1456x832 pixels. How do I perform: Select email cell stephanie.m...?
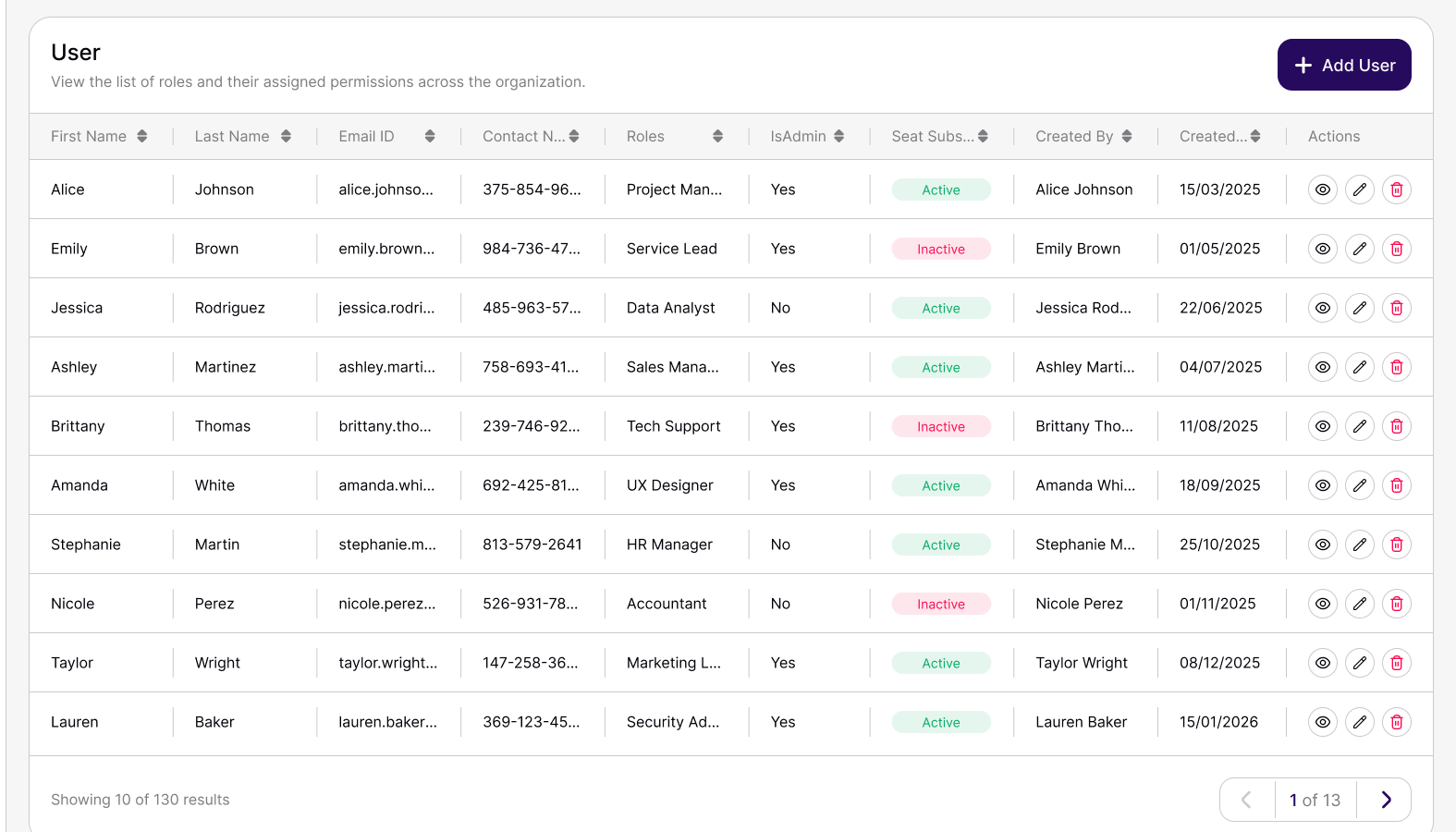(387, 544)
